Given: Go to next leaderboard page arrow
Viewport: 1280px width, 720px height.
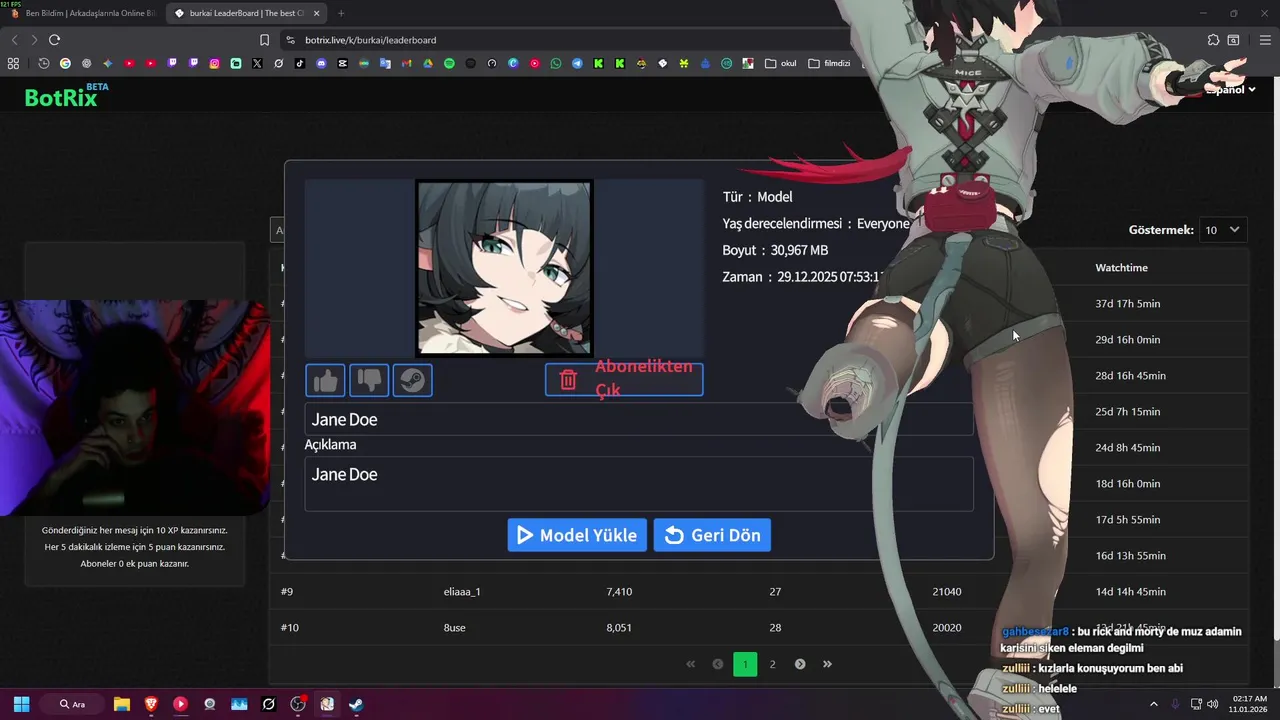Looking at the screenshot, I should click(x=800, y=664).
